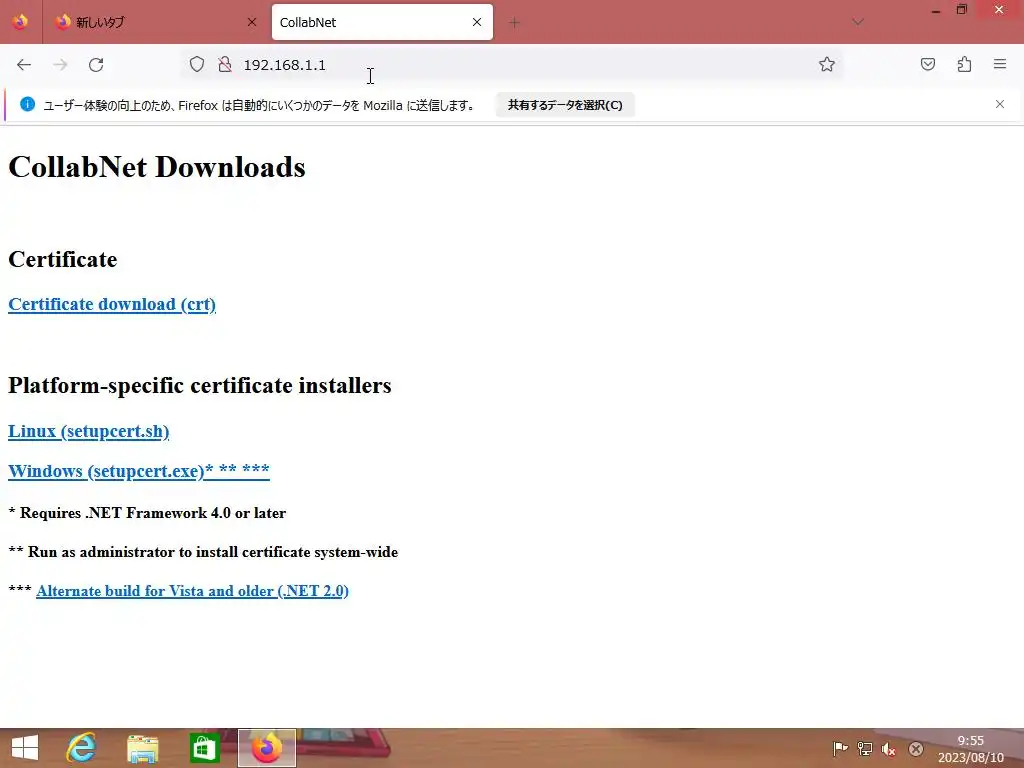This screenshot has width=1024, height=768.
Task: Click the forward navigation arrow
Action: coord(60,65)
